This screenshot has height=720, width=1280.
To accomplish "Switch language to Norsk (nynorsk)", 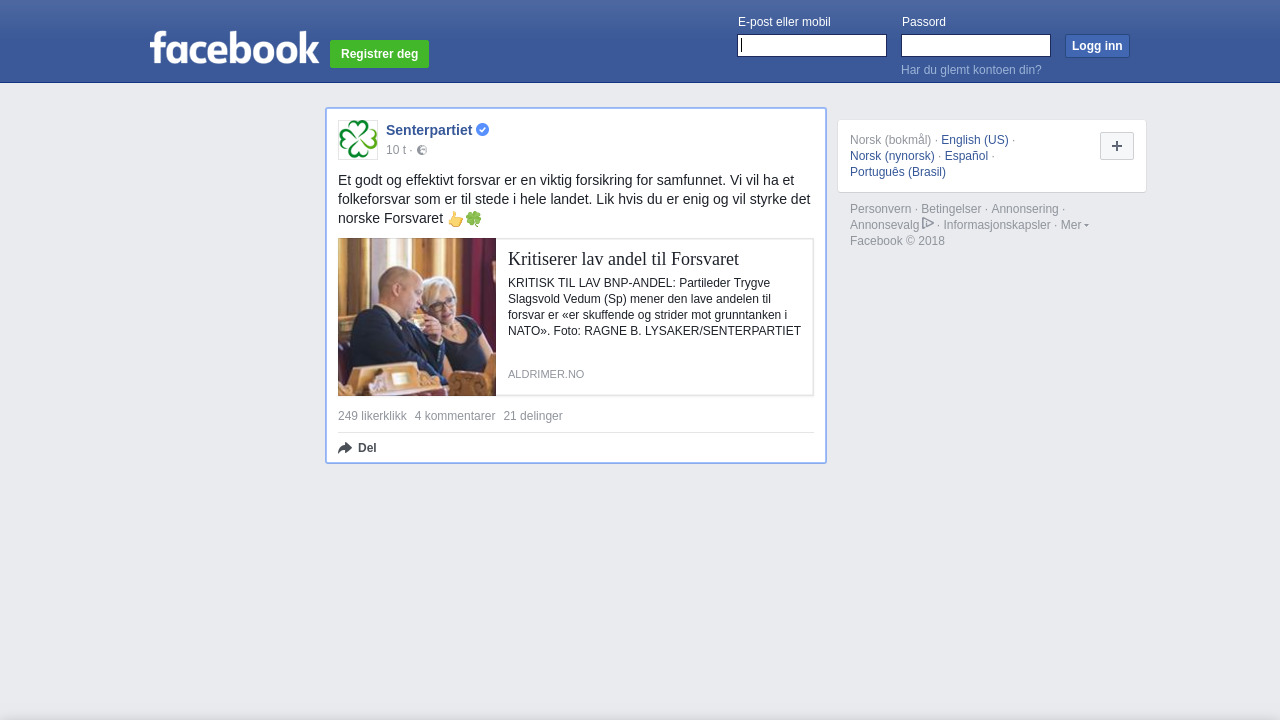I will point(892,156).
